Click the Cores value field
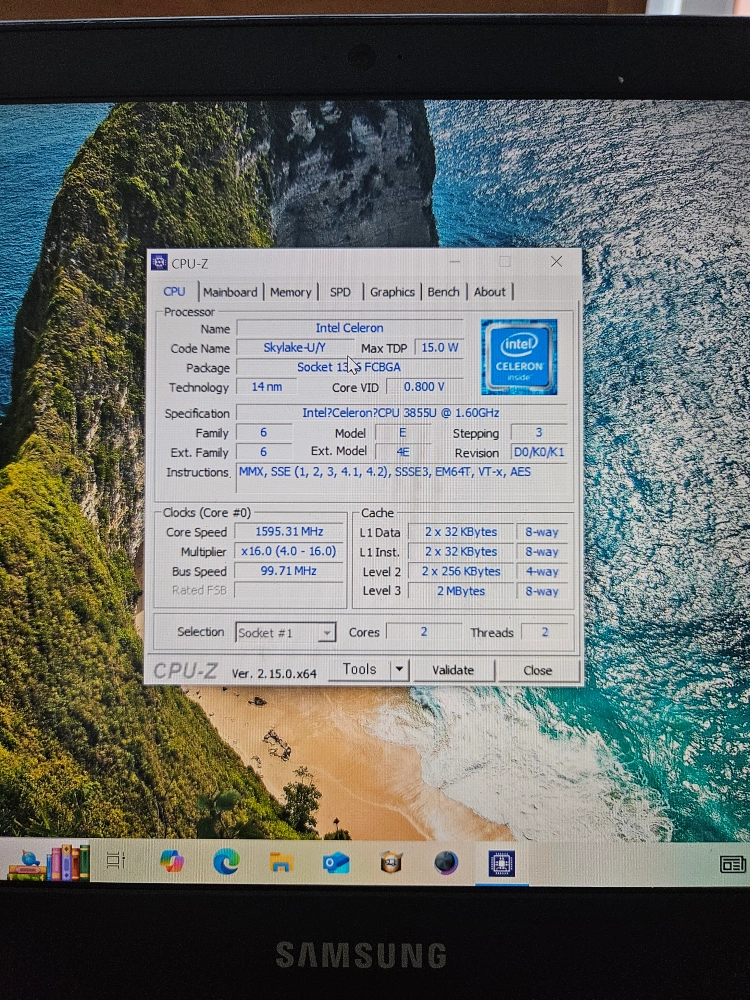The width and height of the screenshot is (750, 1000). click(x=423, y=631)
